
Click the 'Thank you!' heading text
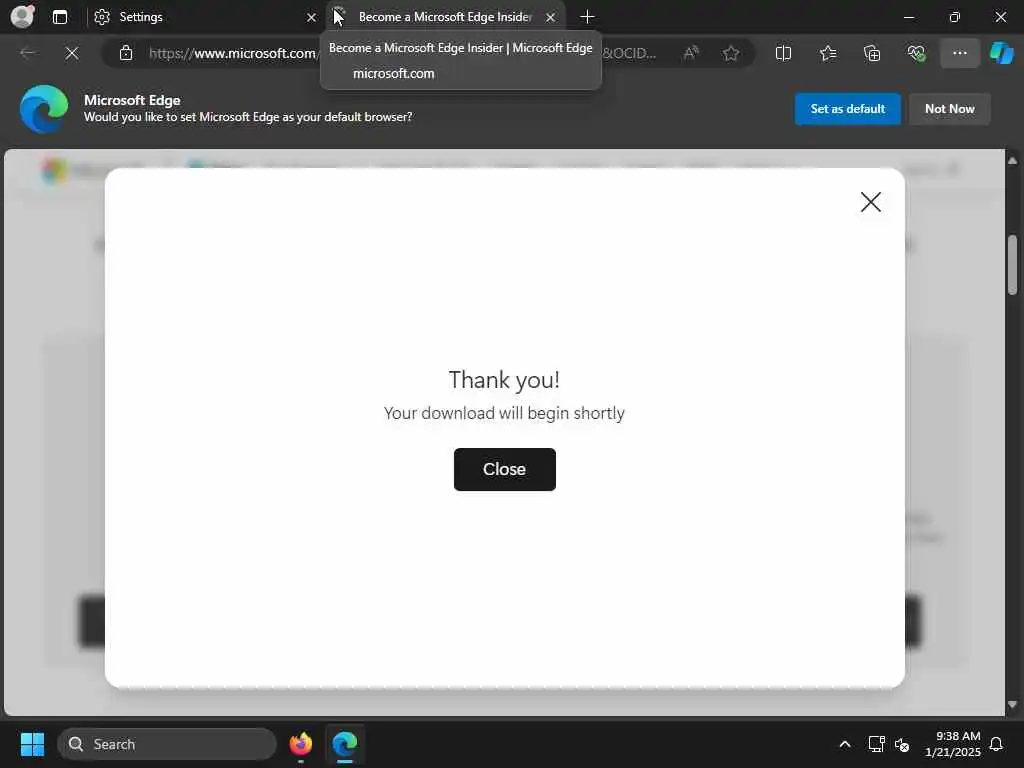coord(504,379)
